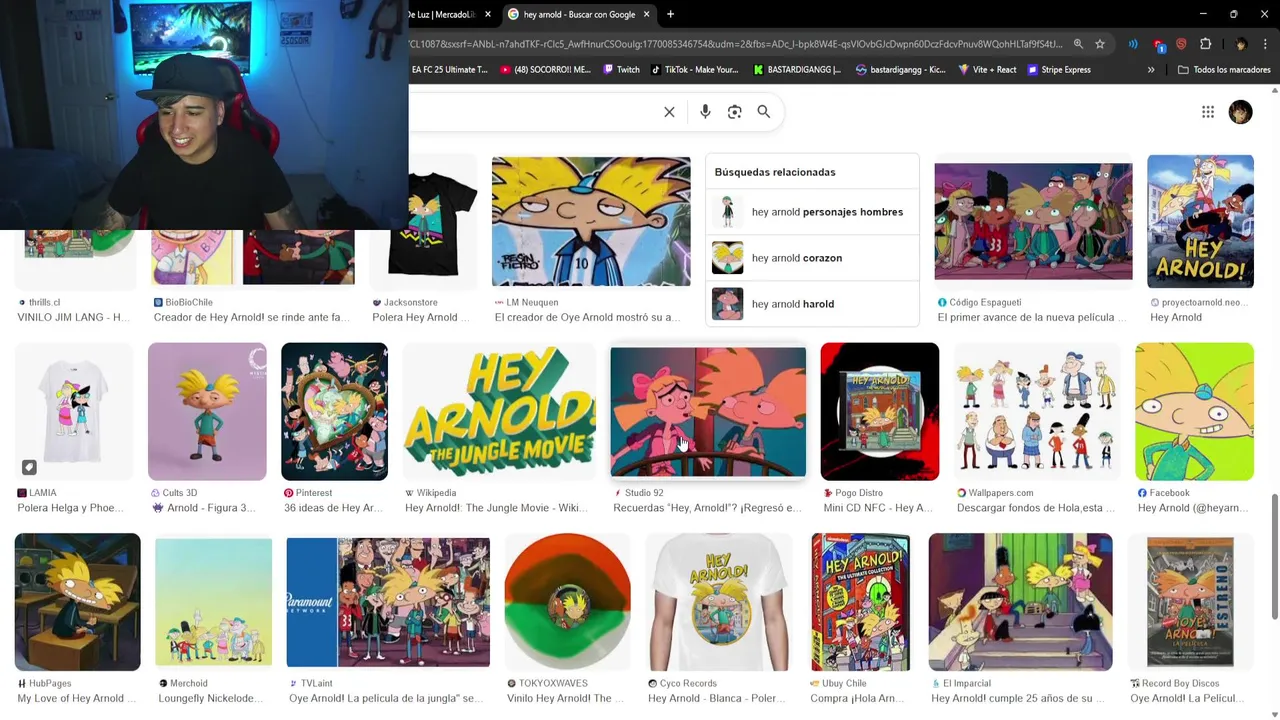The height and width of the screenshot is (720, 1280).
Task: Open the HubPages Arnold at desk image
Action: (78, 602)
